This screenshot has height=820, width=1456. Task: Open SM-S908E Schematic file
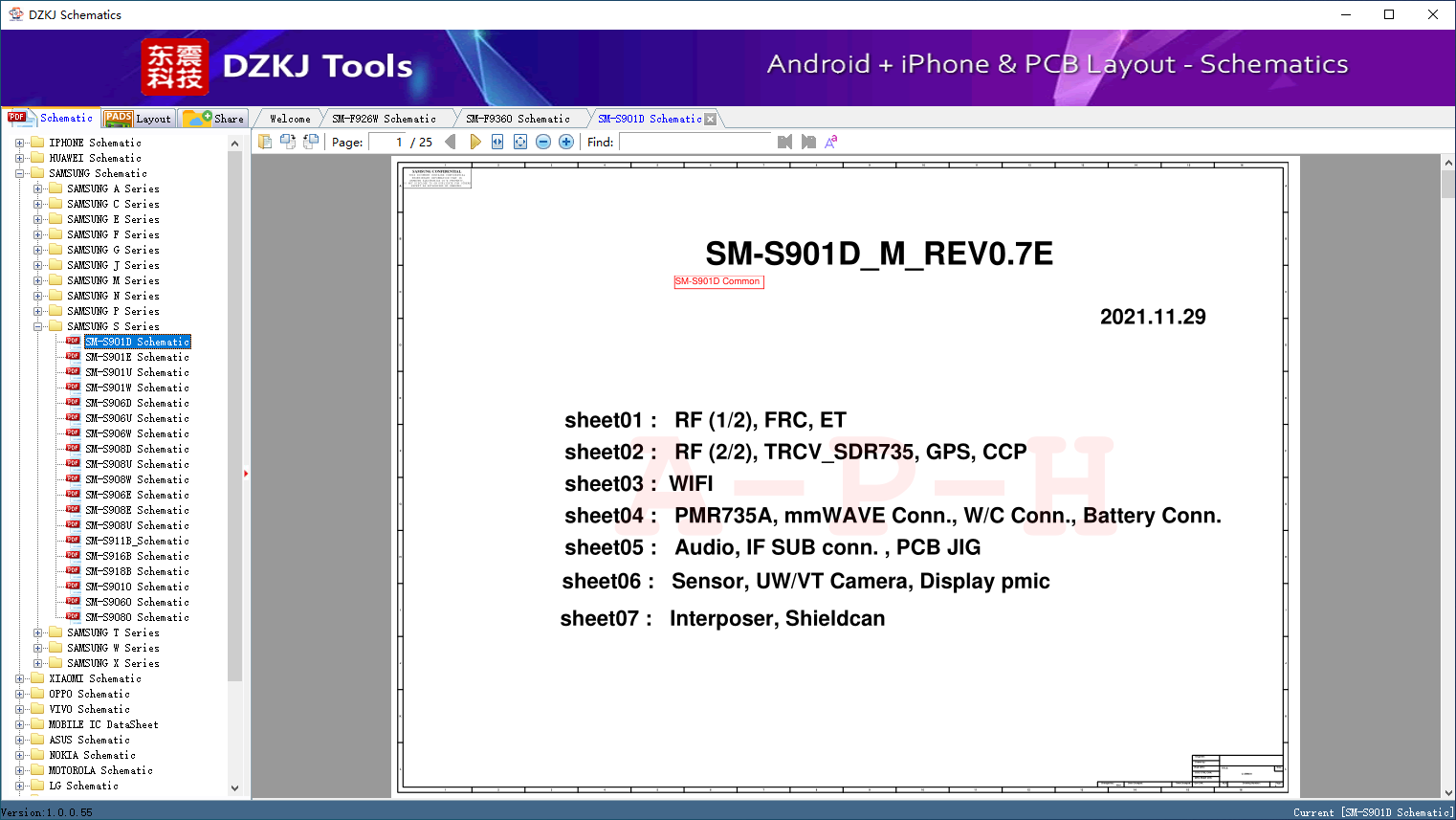click(137, 510)
